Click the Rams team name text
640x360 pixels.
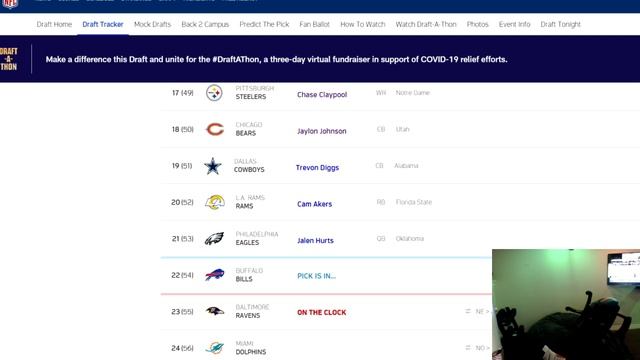244,206
